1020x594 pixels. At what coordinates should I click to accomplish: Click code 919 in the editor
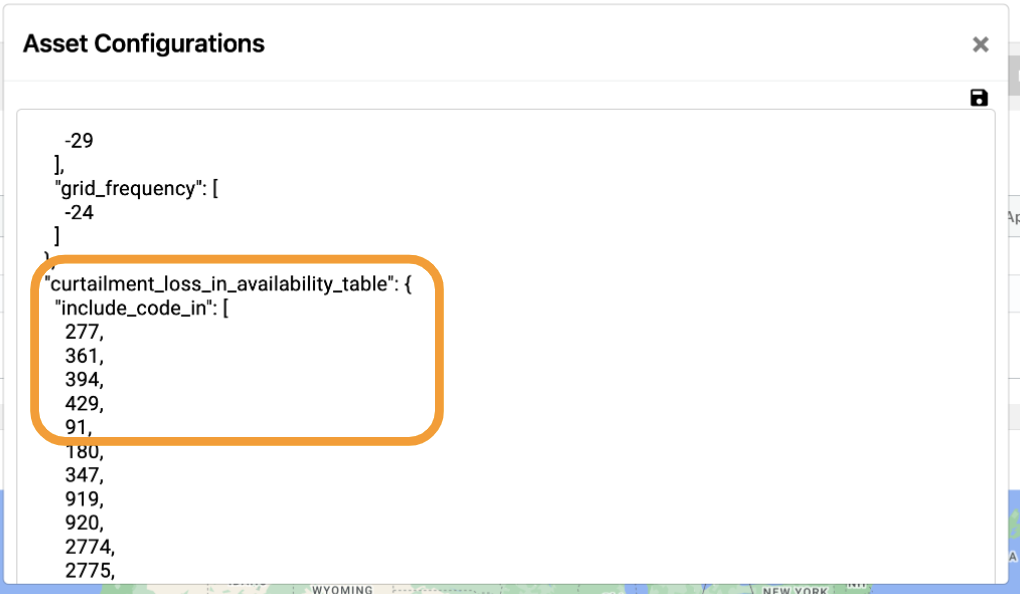coord(84,499)
